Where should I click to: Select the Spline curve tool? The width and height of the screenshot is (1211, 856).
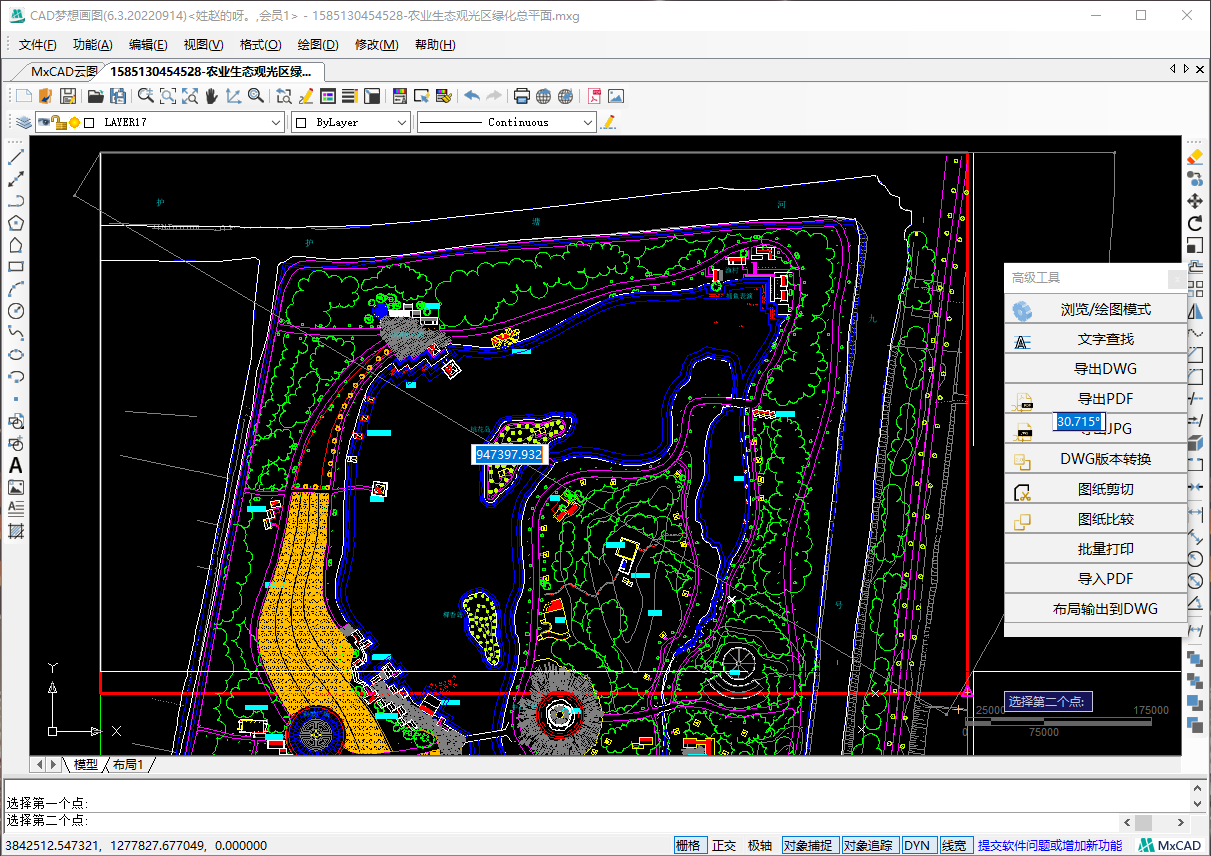[x=16, y=333]
